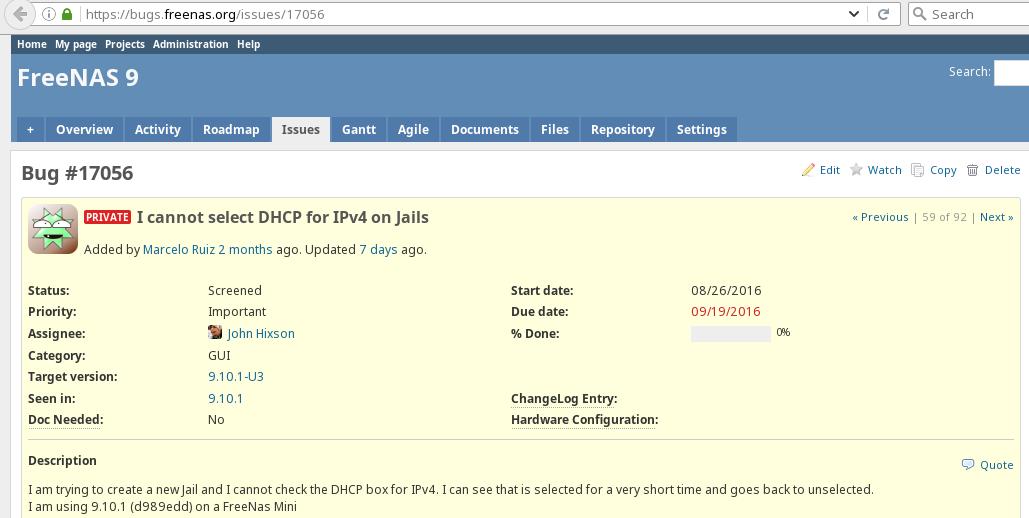Click the Category value GUI

pos(219,355)
